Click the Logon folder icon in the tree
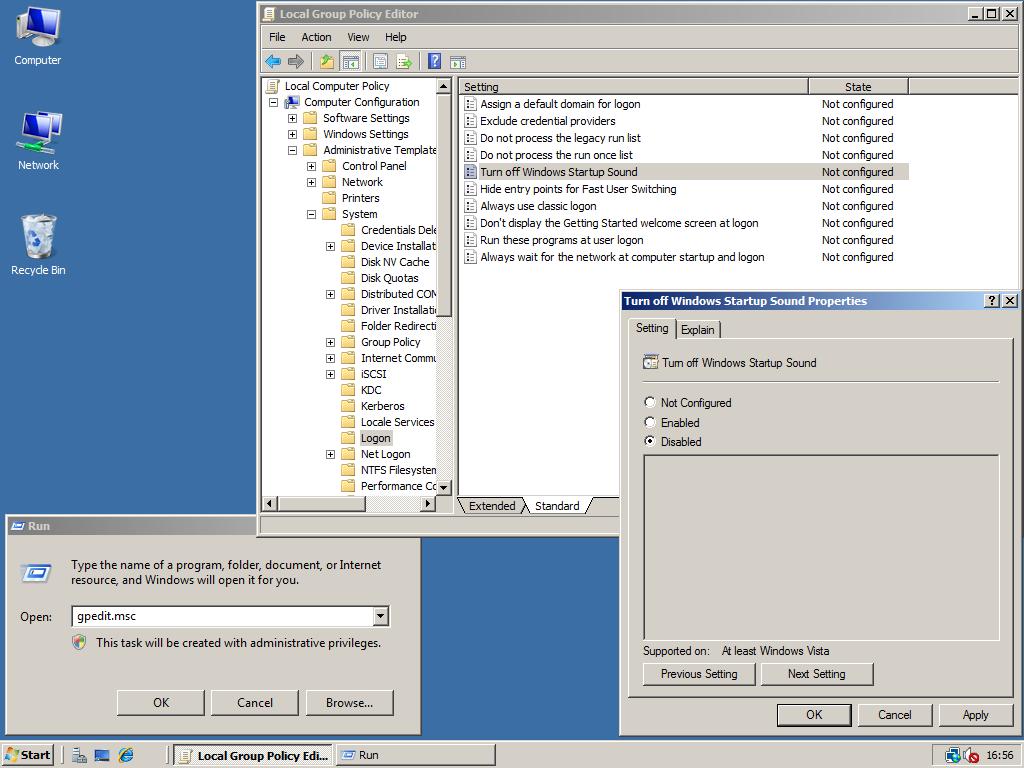Image resolution: width=1024 pixels, height=768 pixels. 349,438
